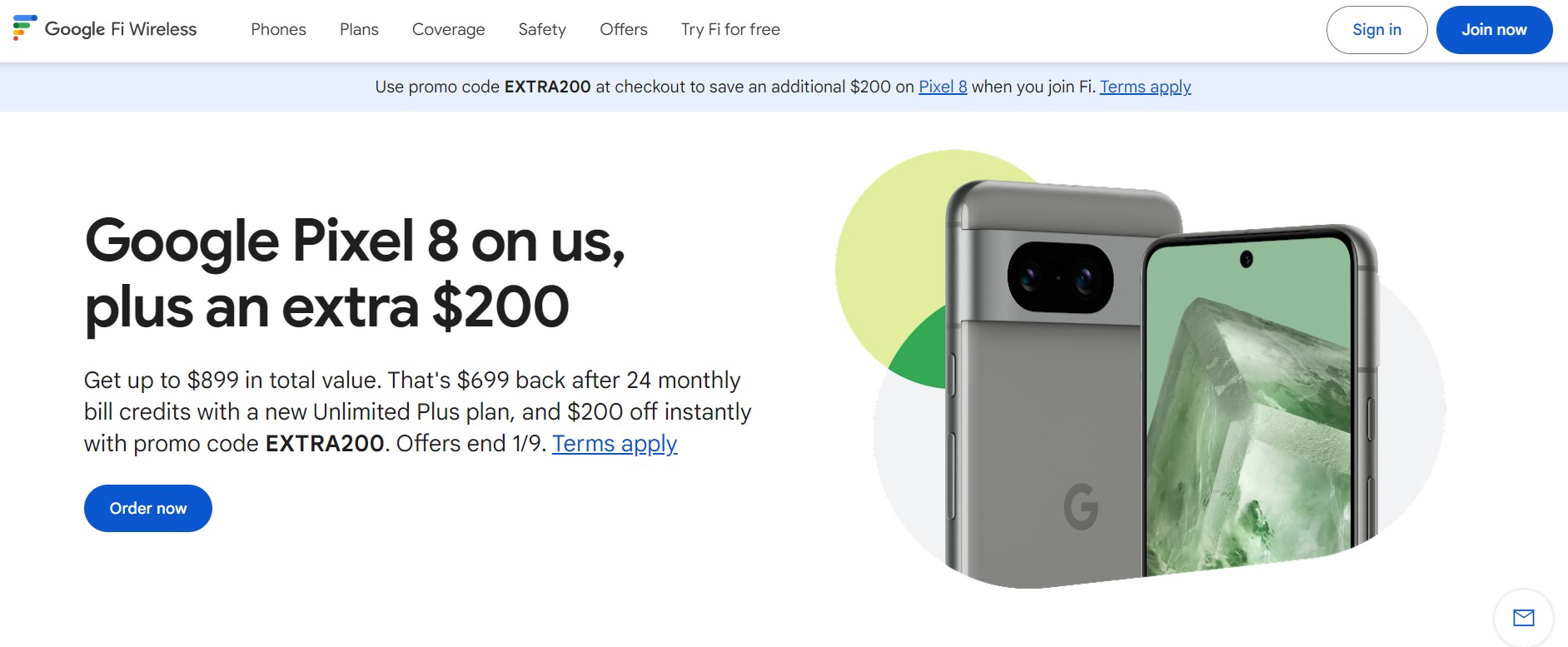Open the chat envelope icon

click(1525, 618)
